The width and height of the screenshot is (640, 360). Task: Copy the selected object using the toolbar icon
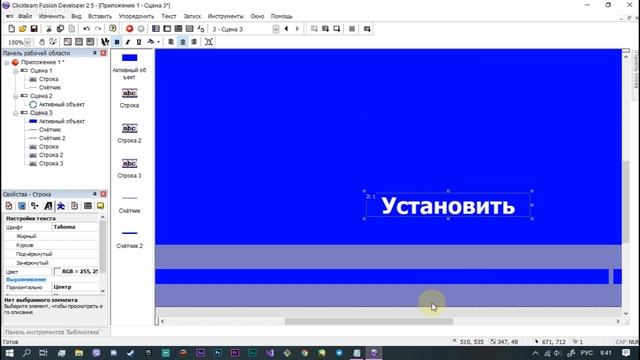[x=60, y=29]
